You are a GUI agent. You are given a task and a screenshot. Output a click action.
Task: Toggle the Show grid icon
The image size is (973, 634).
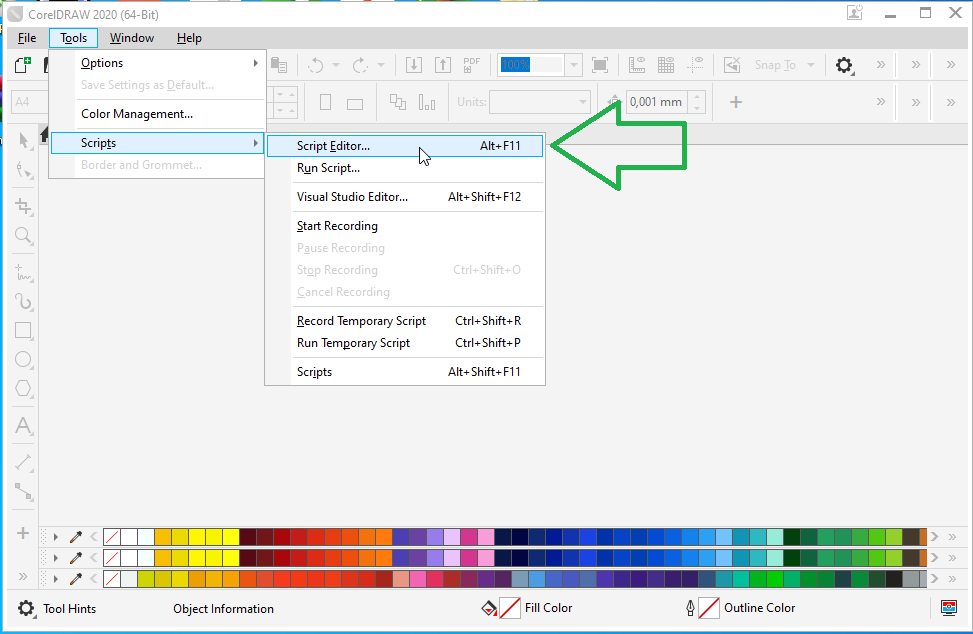(666, 65)
